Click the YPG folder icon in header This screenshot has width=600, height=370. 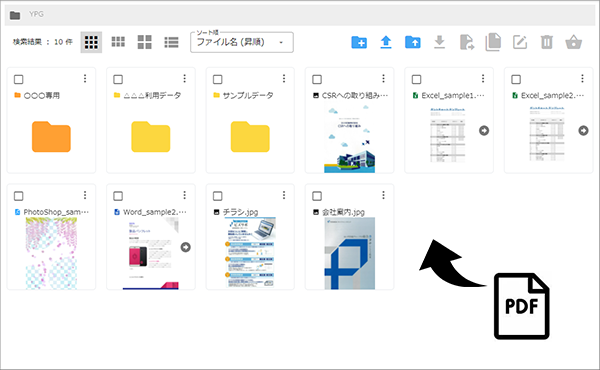click(x=15, y=15)
